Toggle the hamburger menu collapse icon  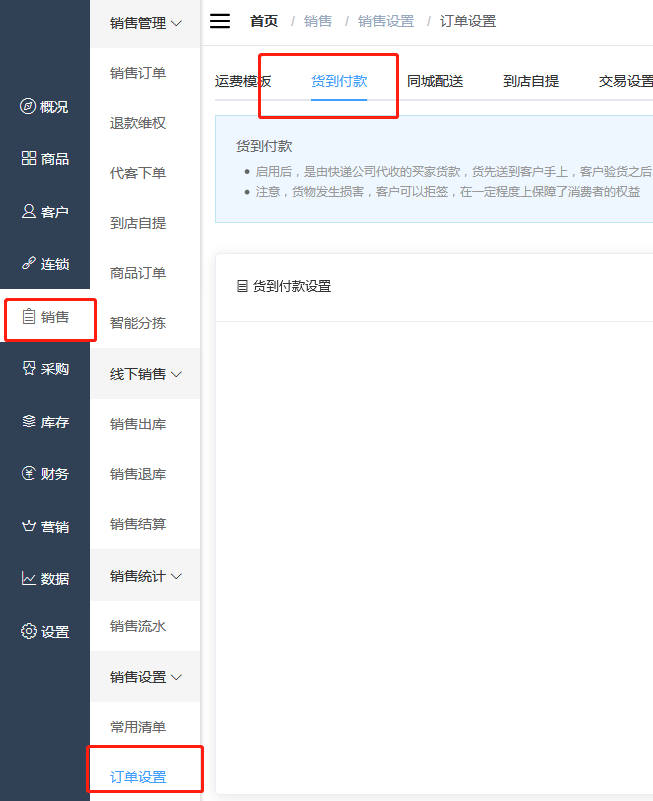(x=220, y=21)
